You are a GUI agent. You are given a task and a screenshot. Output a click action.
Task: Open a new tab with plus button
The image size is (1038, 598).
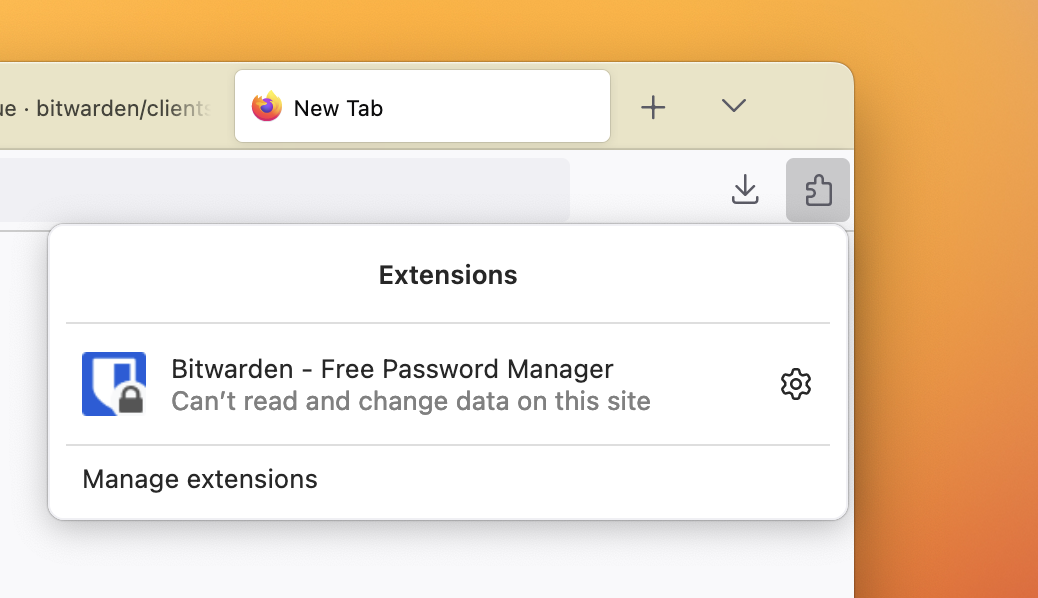tap(653, 107)
